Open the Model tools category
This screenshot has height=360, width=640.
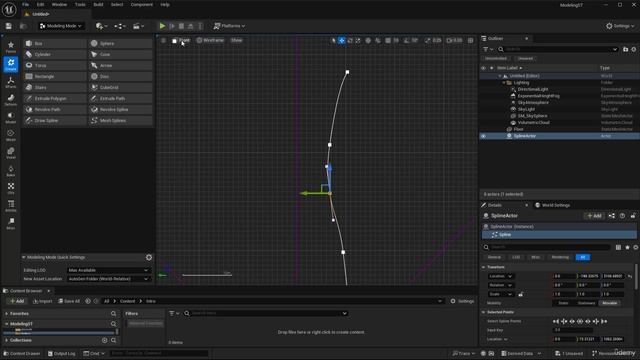tap(11, 118)
